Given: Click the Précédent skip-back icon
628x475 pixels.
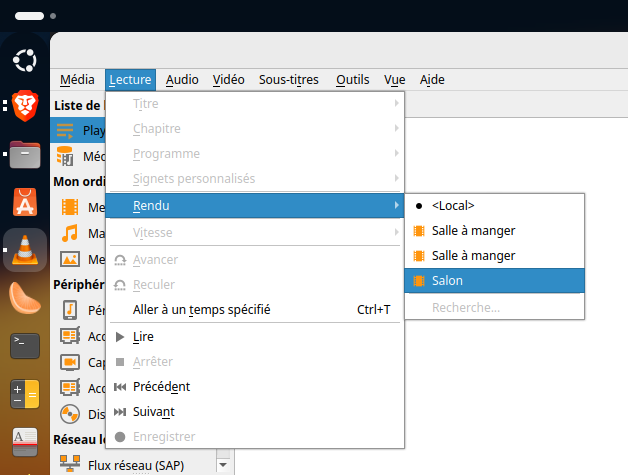Looking at the screenshot, I should (120, 387).
